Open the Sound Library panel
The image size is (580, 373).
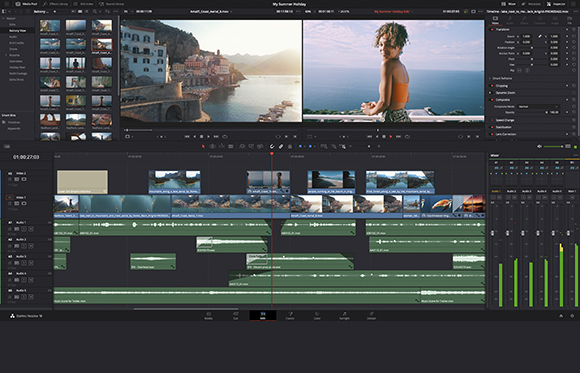point(112,4)
